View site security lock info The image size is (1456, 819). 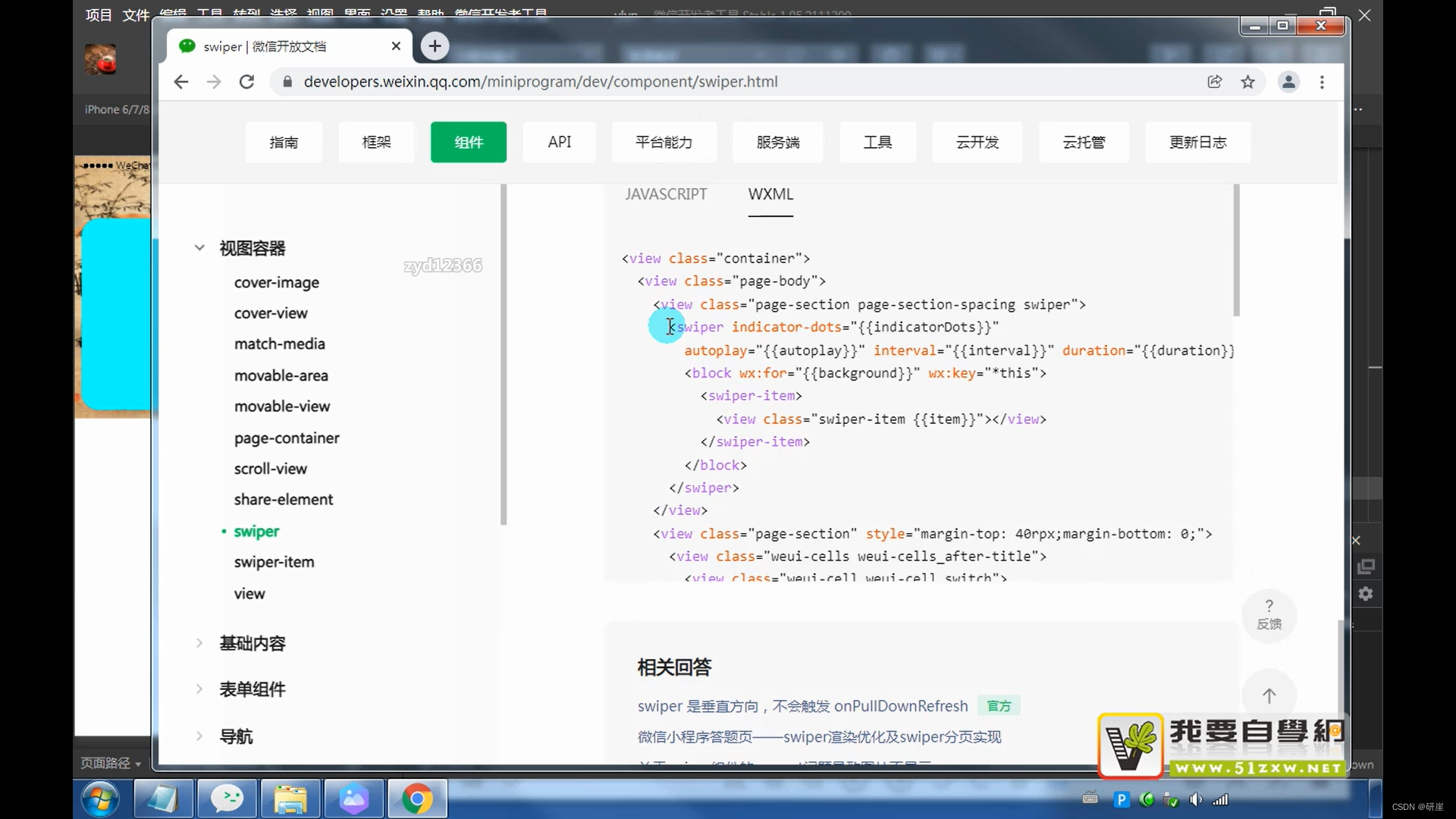tap(287, 82)
